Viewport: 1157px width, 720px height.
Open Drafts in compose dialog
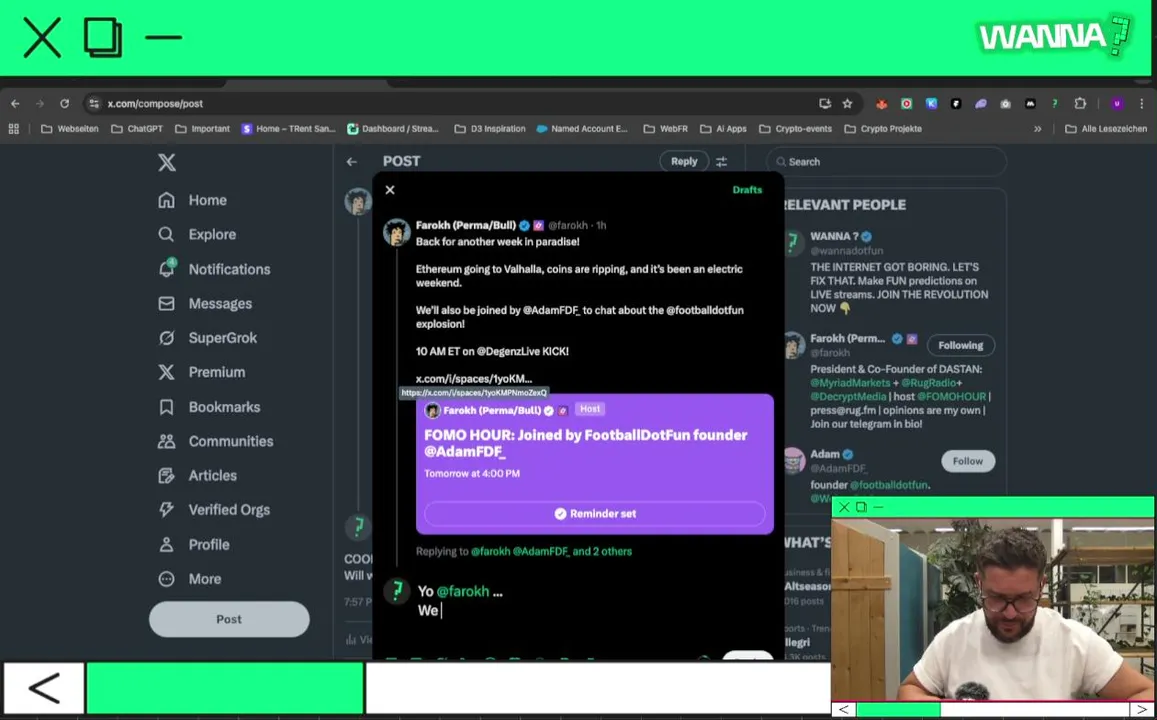pyautogui.click(x=747, y=190)
